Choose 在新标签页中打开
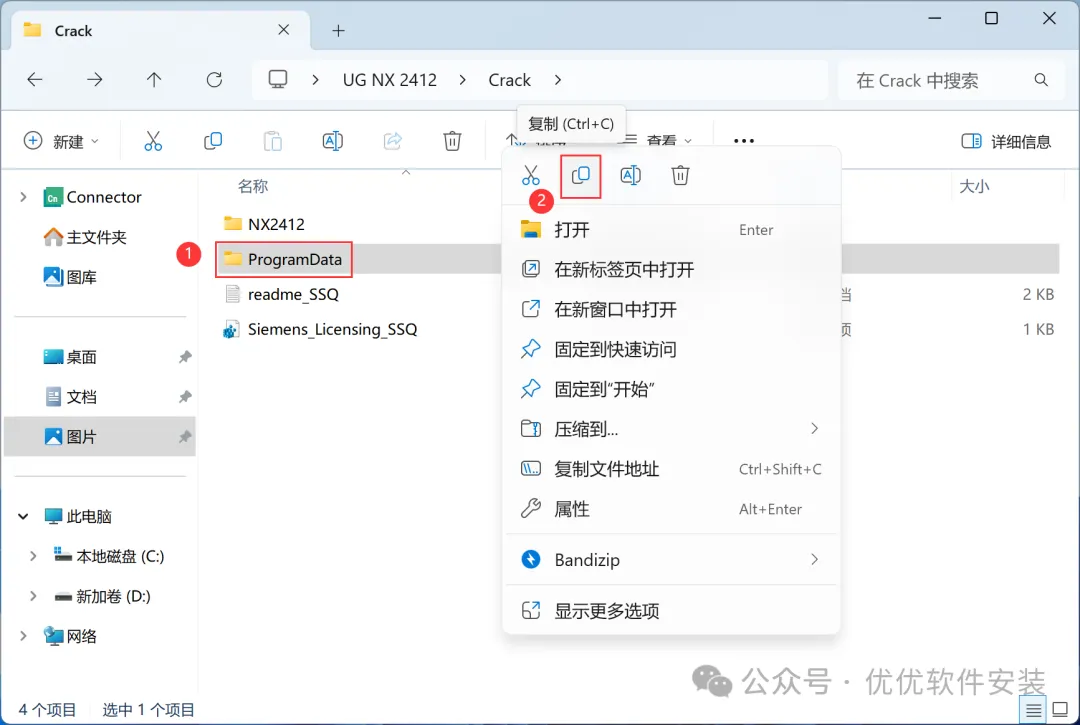The height and width of the screenshot is (725, 1080). (671, 269)
